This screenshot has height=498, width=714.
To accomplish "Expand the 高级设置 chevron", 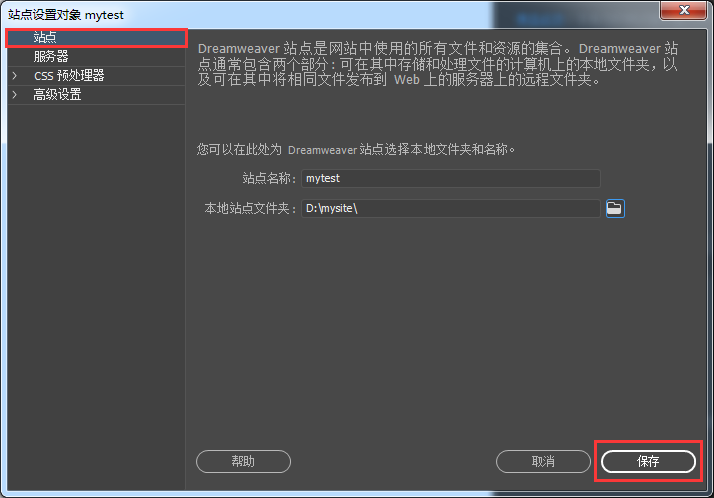I will [x=15, y=95].
